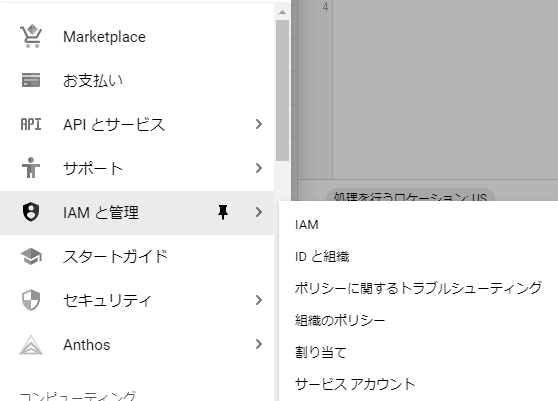Click the Anthos triangle icon
558x401 pixels.
[x=31, y=344]
